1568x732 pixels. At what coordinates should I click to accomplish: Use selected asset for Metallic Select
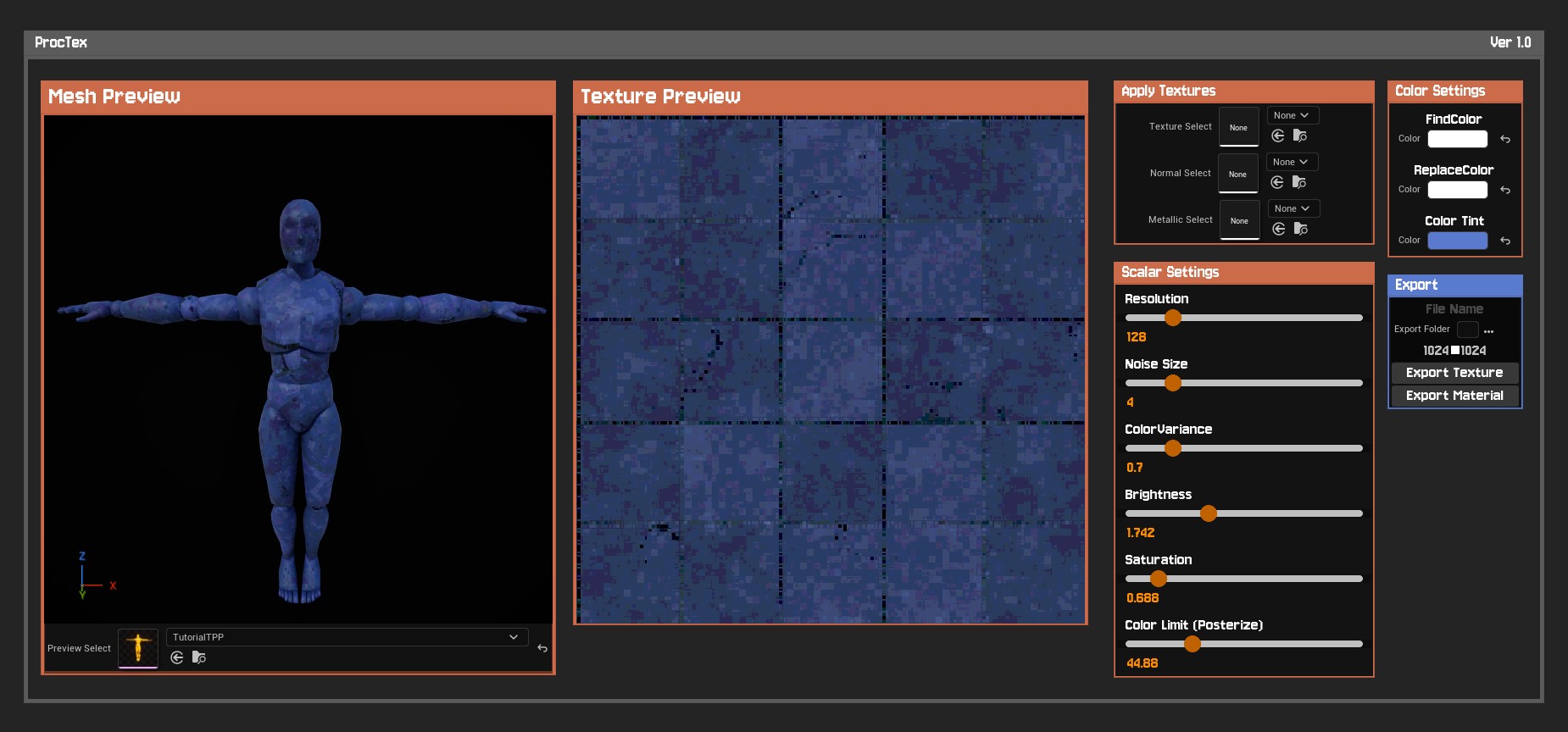(x=1279, y=229)
